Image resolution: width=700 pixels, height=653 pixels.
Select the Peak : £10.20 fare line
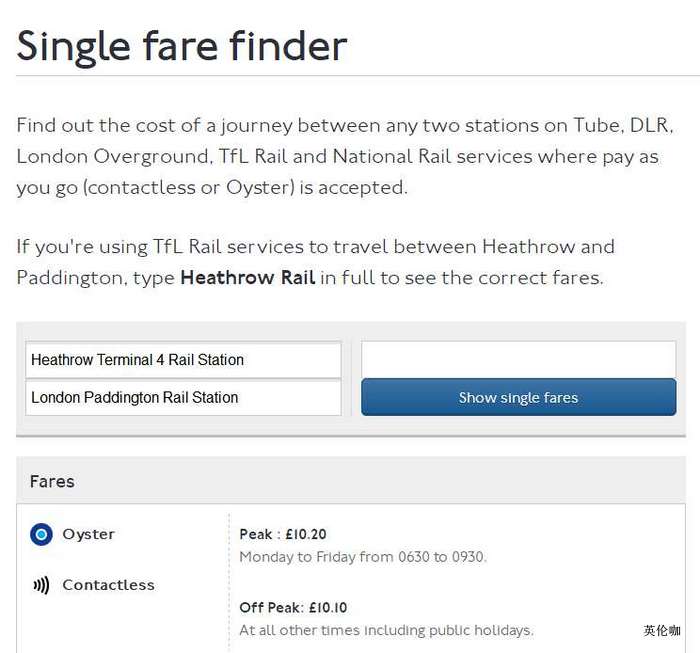[283, 535]
